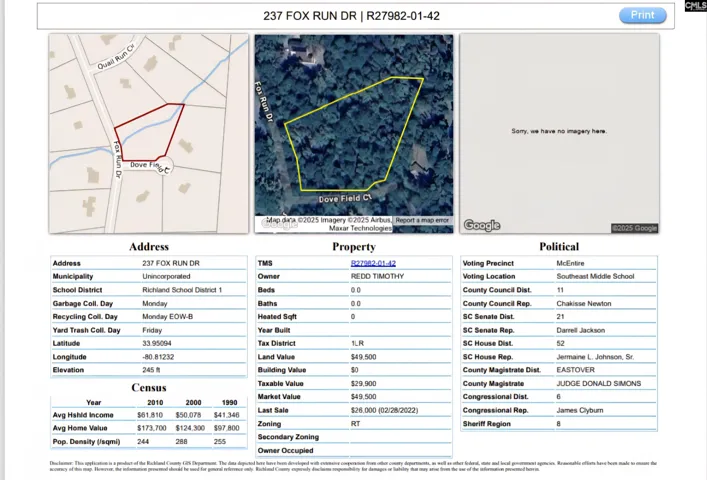Click the Secondary Zoning label
This screenshot has height=480, width=707.
pos(288,437)
